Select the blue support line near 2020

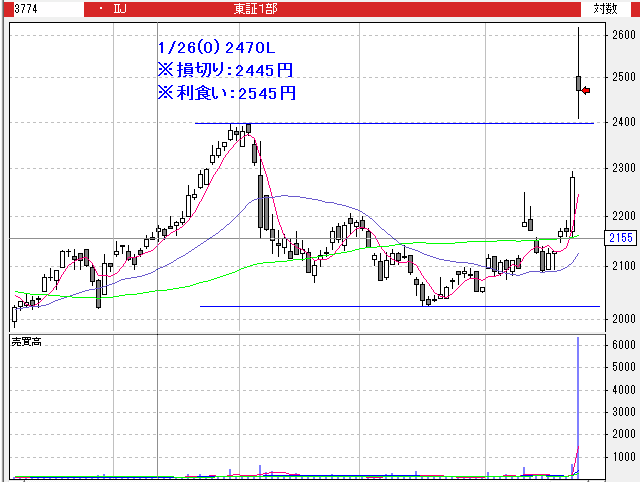400,306
